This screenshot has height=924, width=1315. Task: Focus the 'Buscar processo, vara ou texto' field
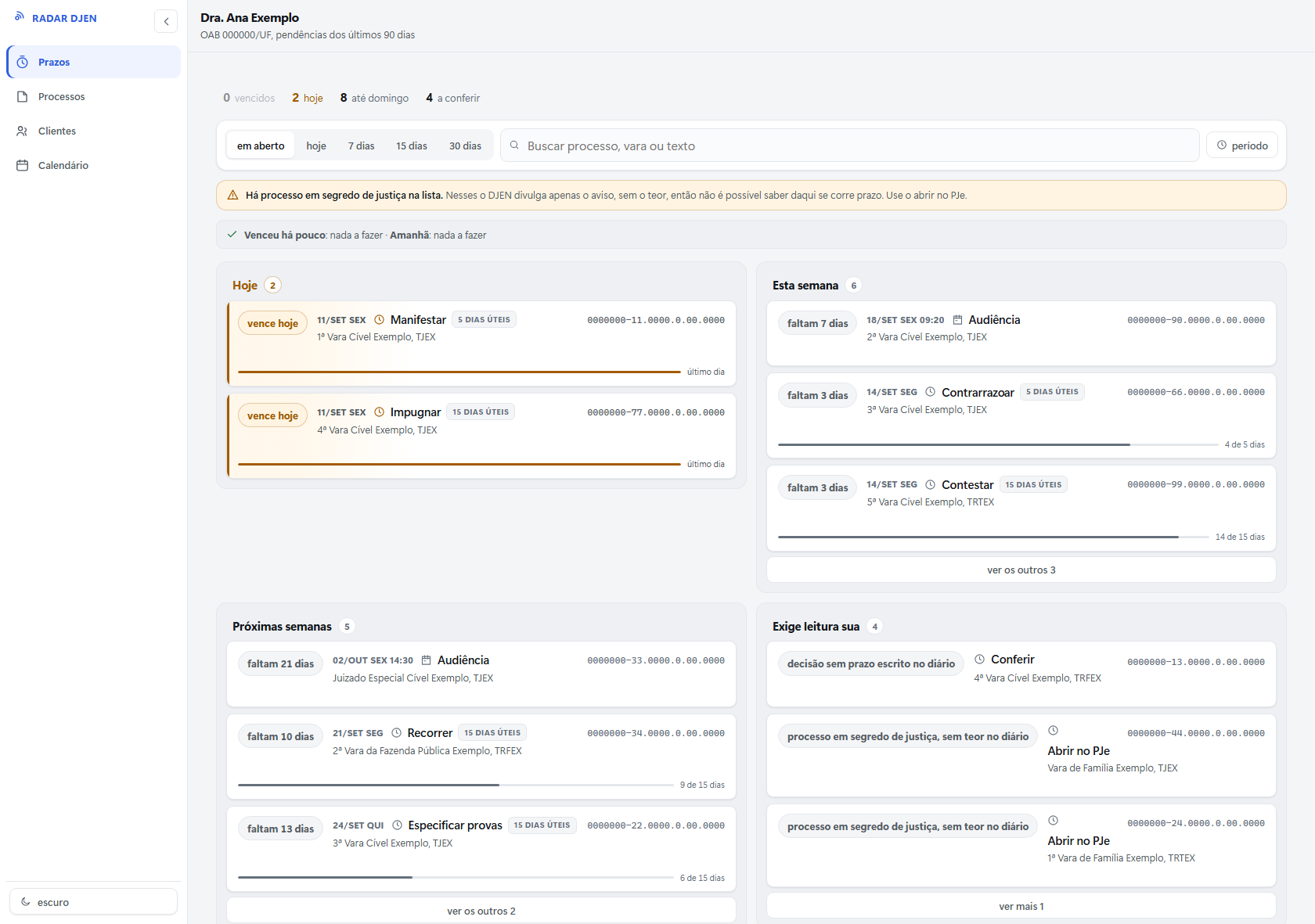[x=849, y=146]
